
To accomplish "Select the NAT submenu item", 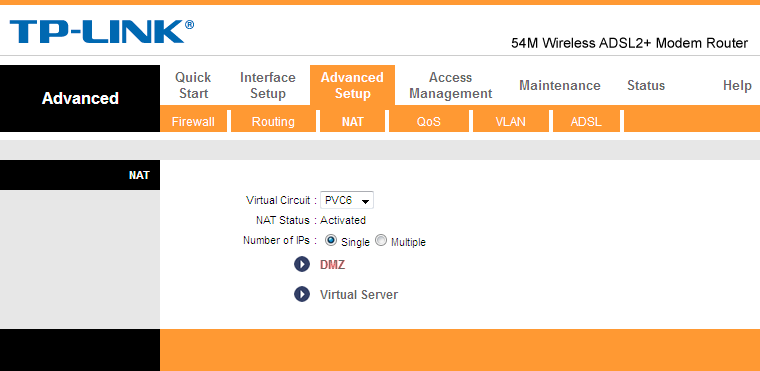I will click(x=352, y=122).
